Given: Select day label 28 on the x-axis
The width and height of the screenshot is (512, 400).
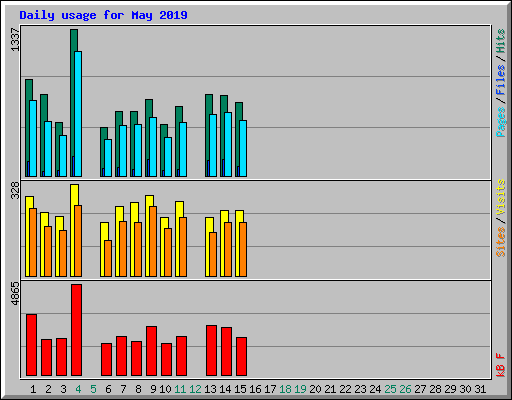Looking at the screenshot, I should 435,389.
